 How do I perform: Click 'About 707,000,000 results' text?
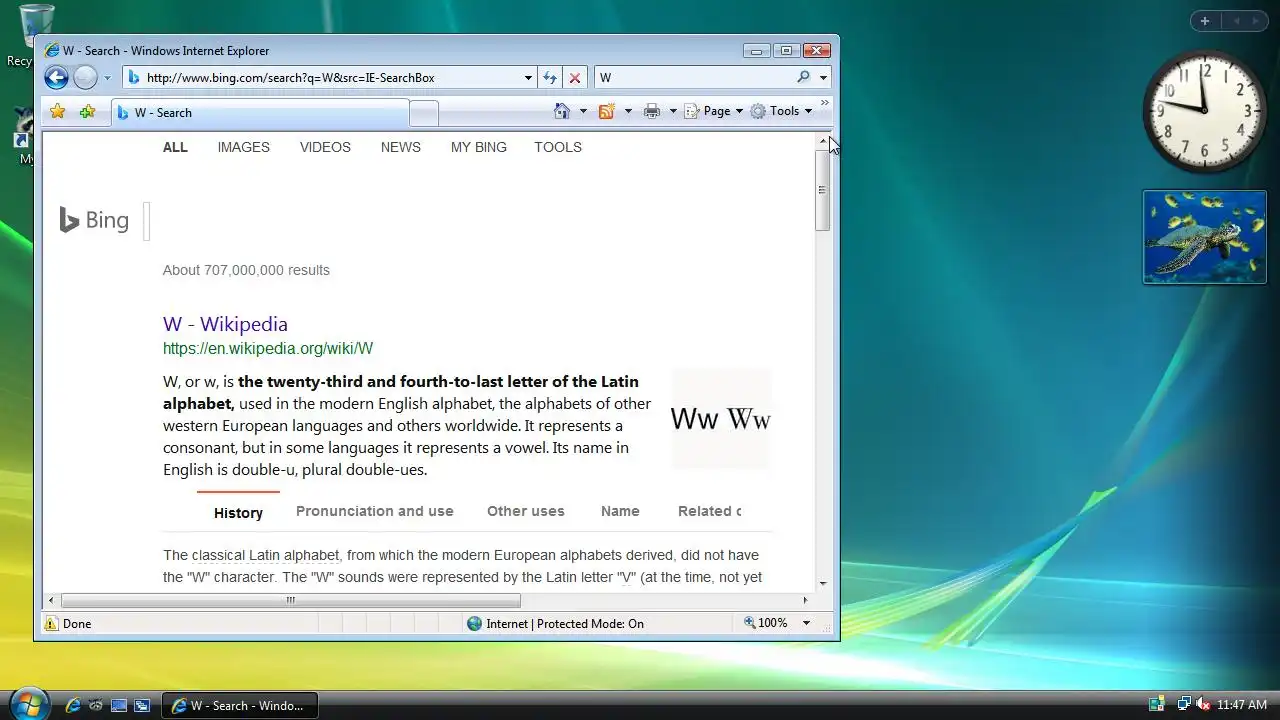point(246,270)
